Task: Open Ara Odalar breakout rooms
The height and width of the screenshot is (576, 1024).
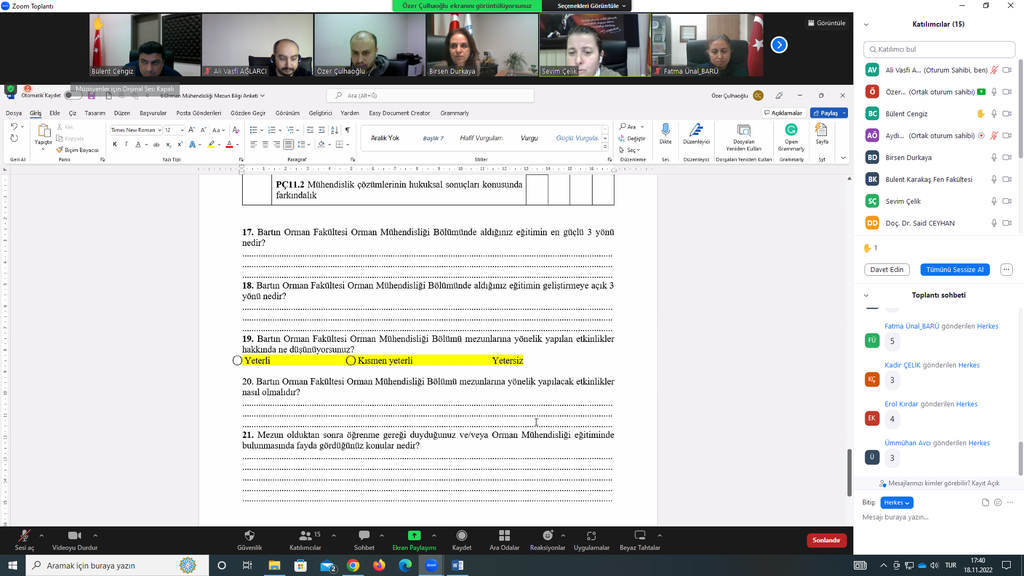Action: pyautogui.click(x=503, y=537)
